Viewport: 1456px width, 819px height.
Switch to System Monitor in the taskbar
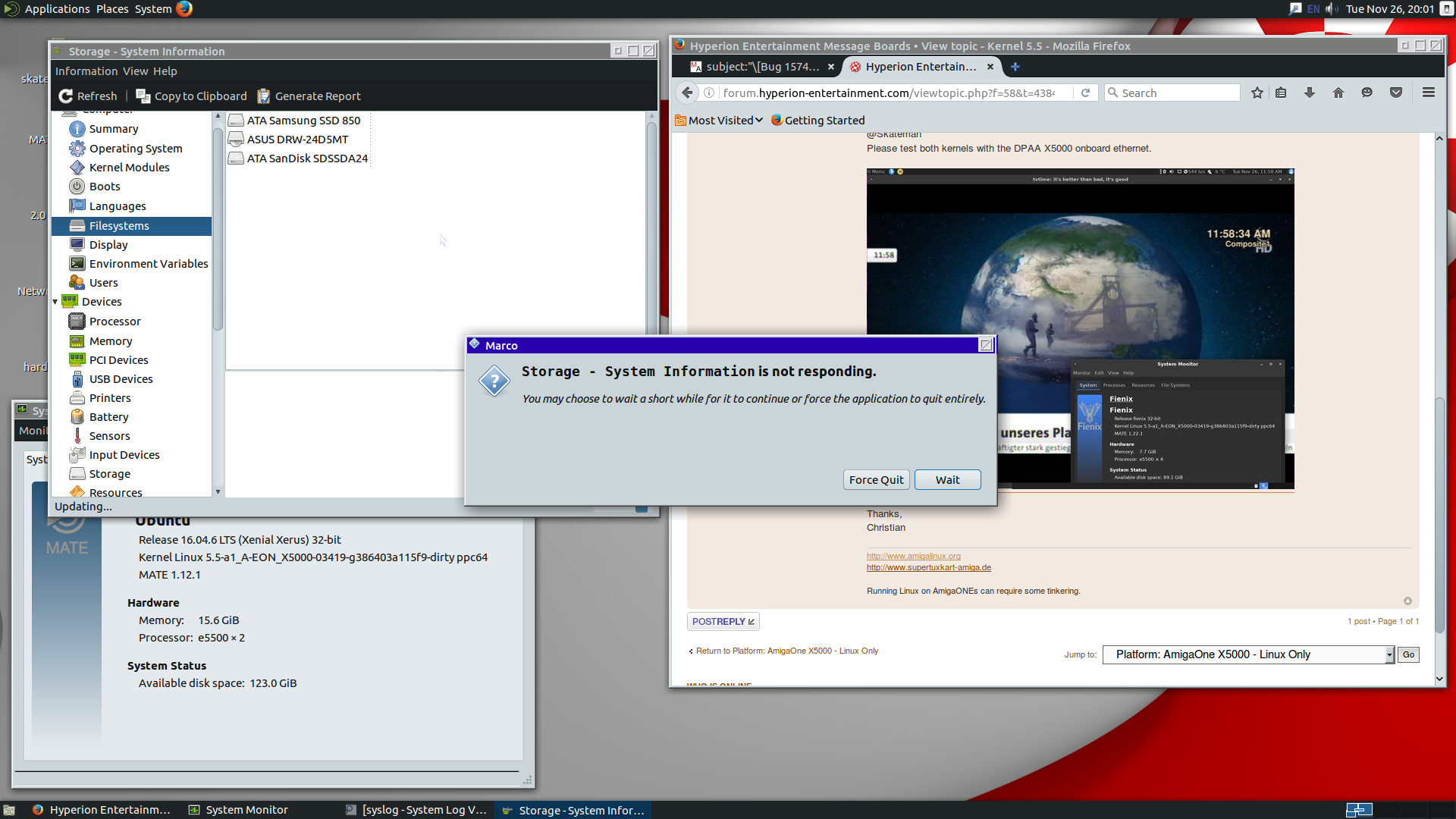(x=238, y=810)
